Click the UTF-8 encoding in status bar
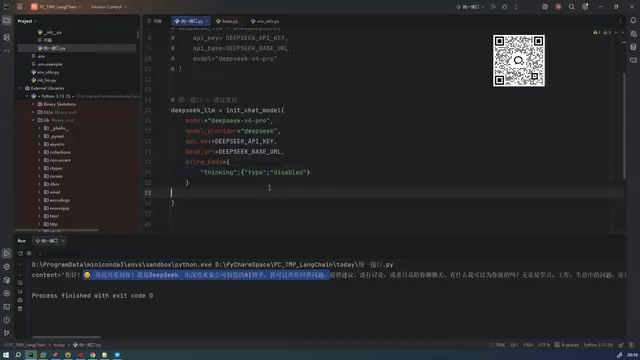 tap(544, 345)
